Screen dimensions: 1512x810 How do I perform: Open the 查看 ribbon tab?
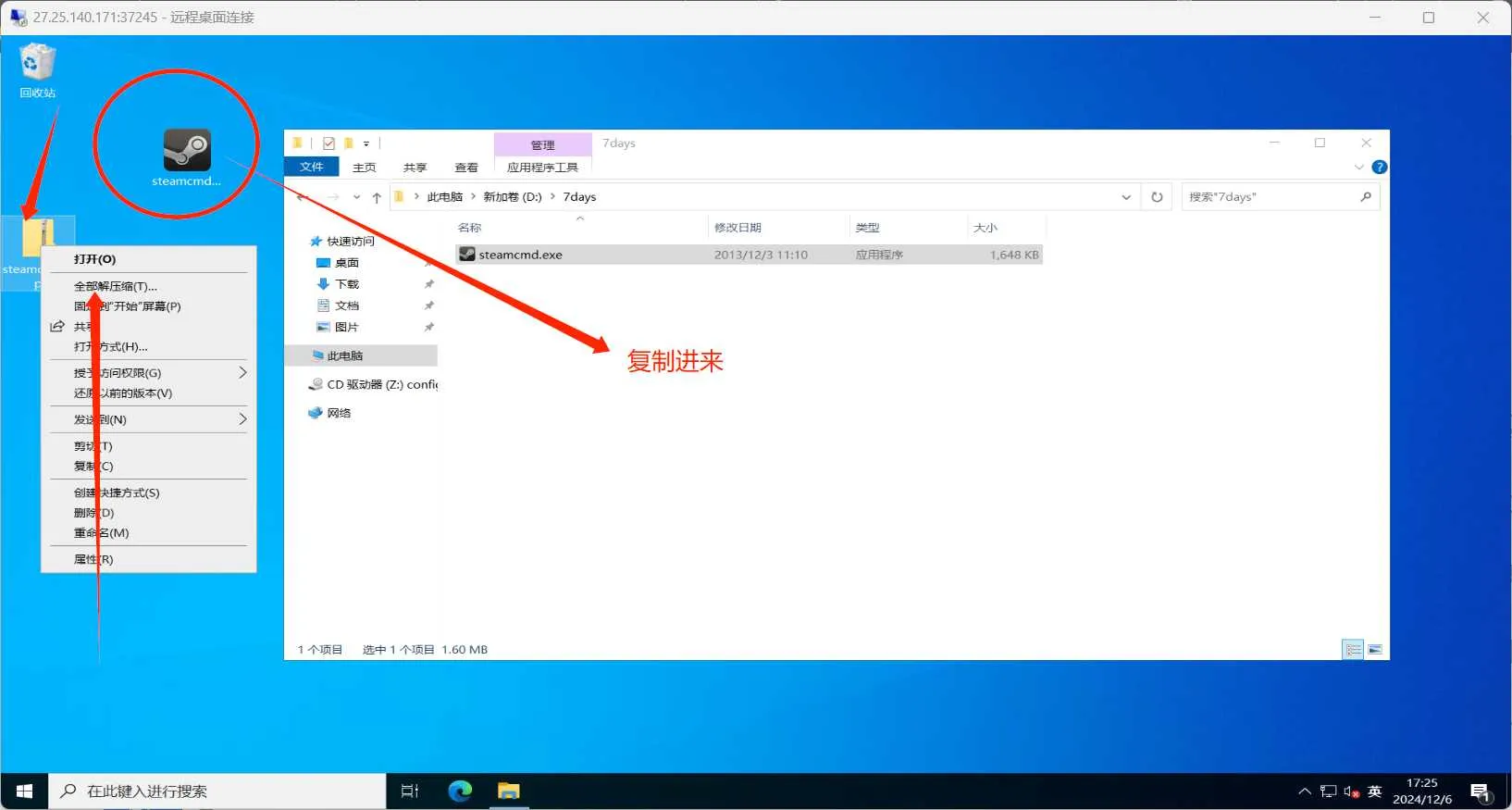pos(466,168)
